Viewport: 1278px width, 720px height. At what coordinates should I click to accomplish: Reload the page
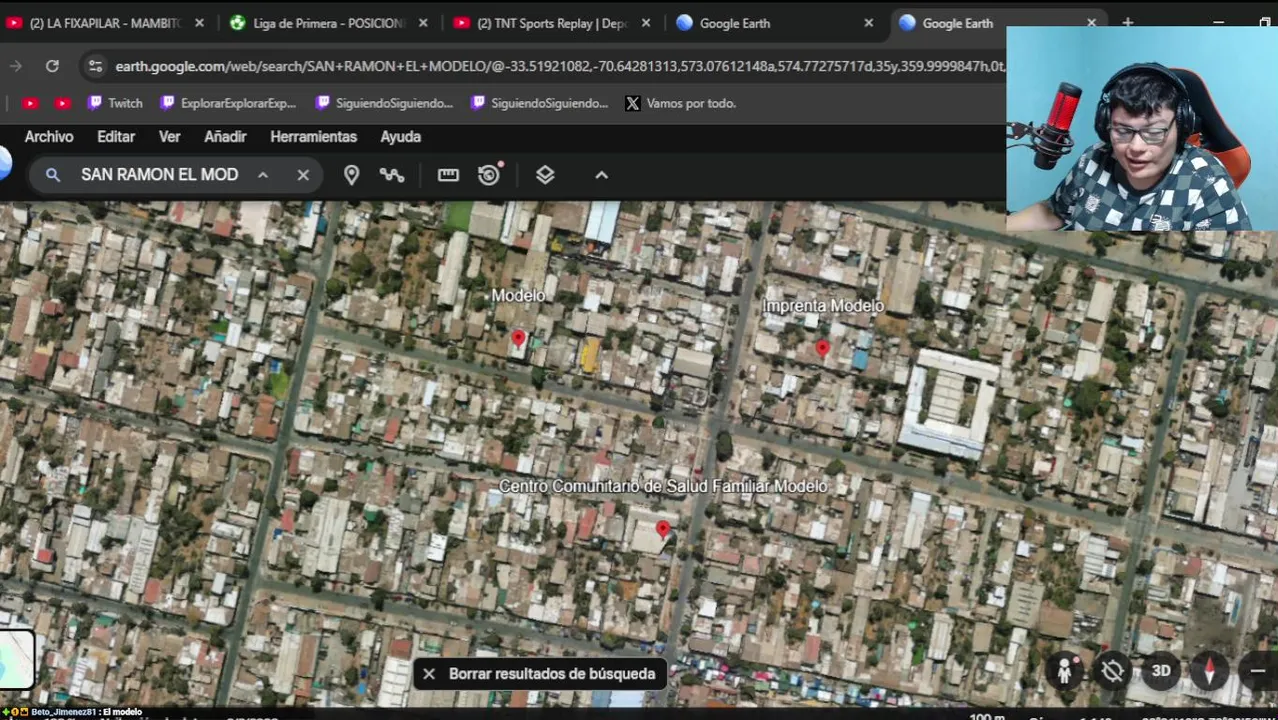(x=52, y=66)
